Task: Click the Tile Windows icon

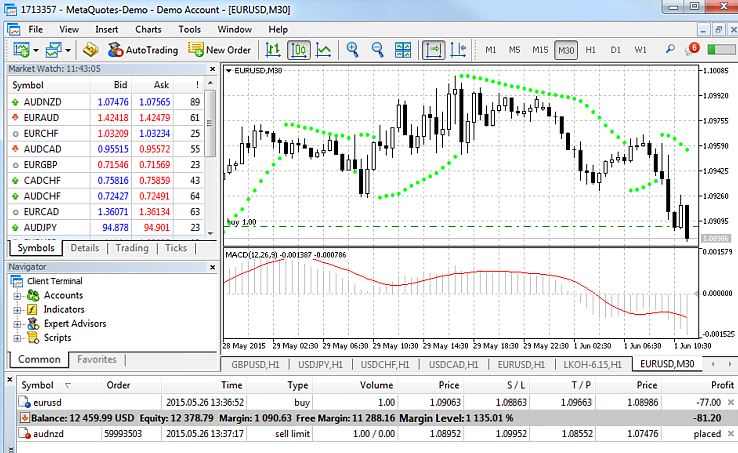Action: [403, 49]
